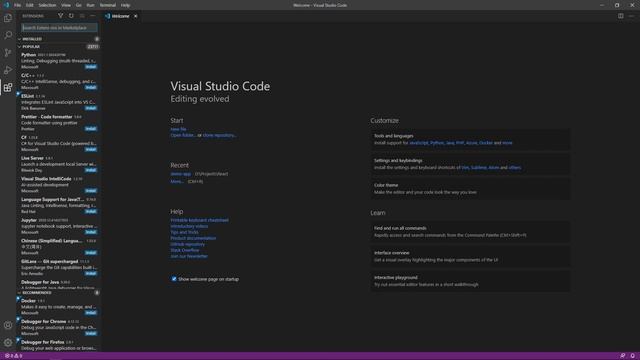This screenshot has height=360, width=640.
Task: Install Prettier - Code formatter extension
Action: 91,129
